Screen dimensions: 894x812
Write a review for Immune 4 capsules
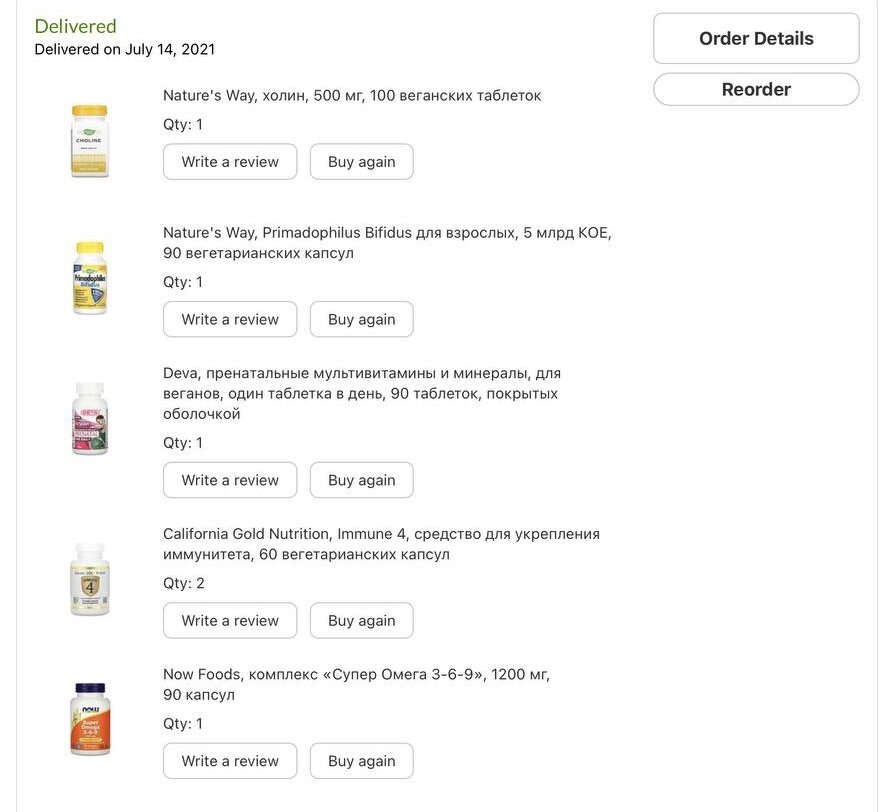(230, 621)
